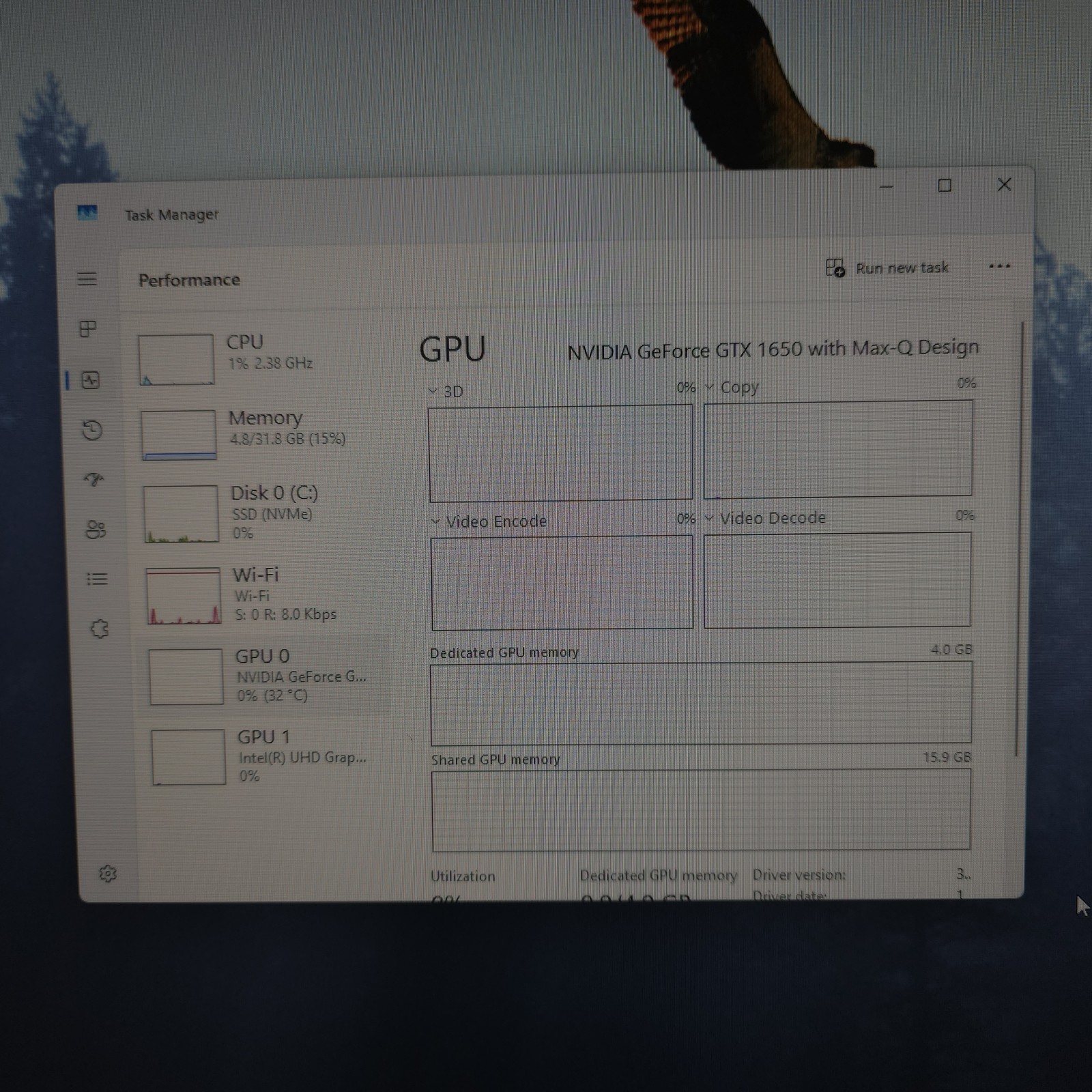
Task: Click the 4.0 GB dedicated memory value
Action: (x=951, y=649)
